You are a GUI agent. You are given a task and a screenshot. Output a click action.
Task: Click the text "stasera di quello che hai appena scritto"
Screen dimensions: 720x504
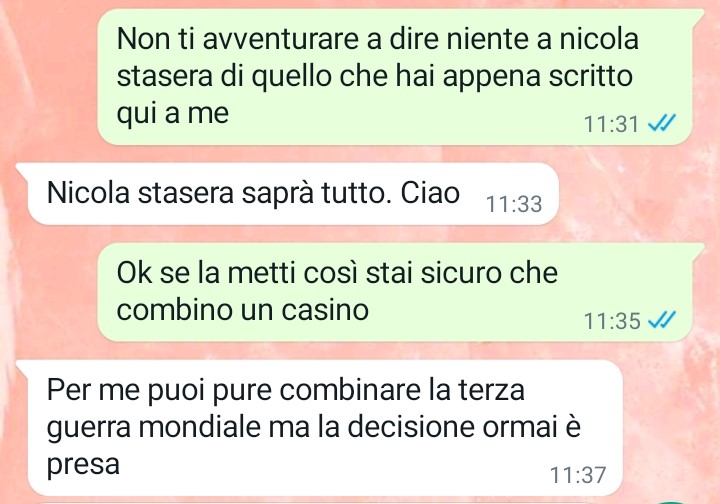374,76
